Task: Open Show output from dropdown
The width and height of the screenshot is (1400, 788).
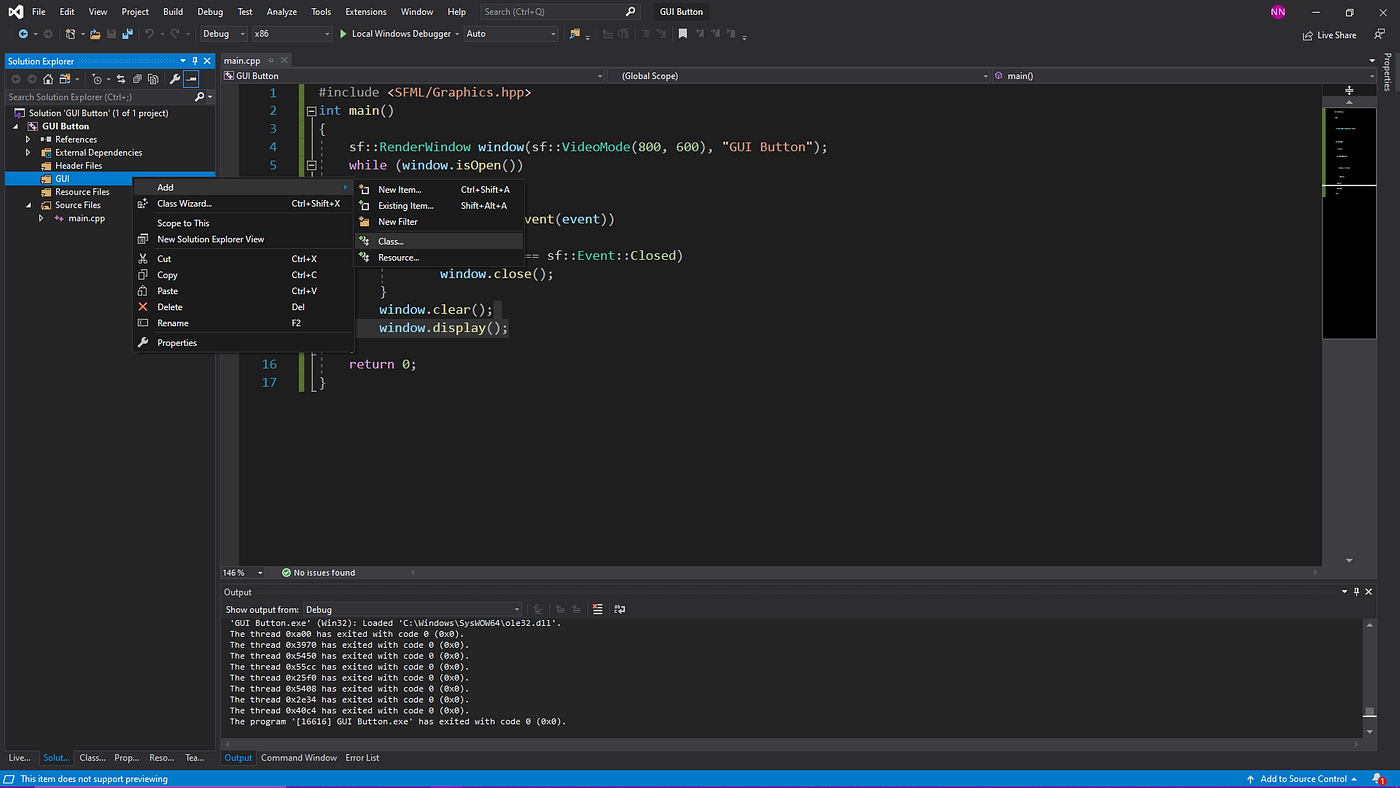Action: point(412,609)
